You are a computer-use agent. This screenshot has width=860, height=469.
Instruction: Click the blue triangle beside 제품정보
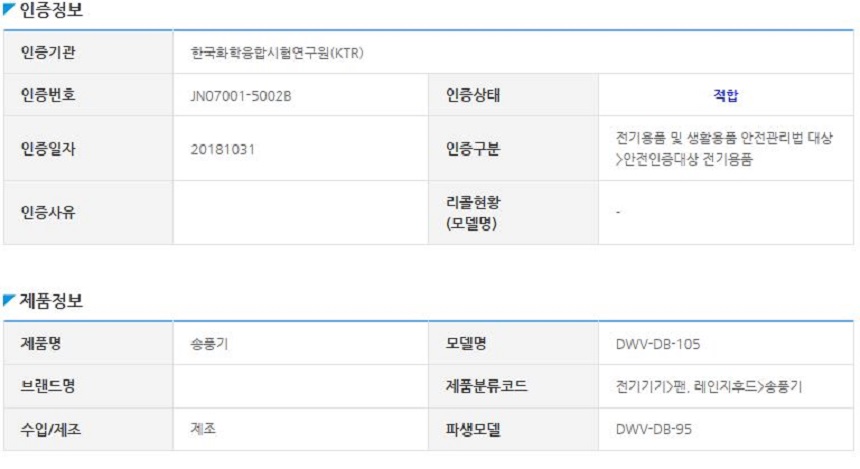click(9, 300)
